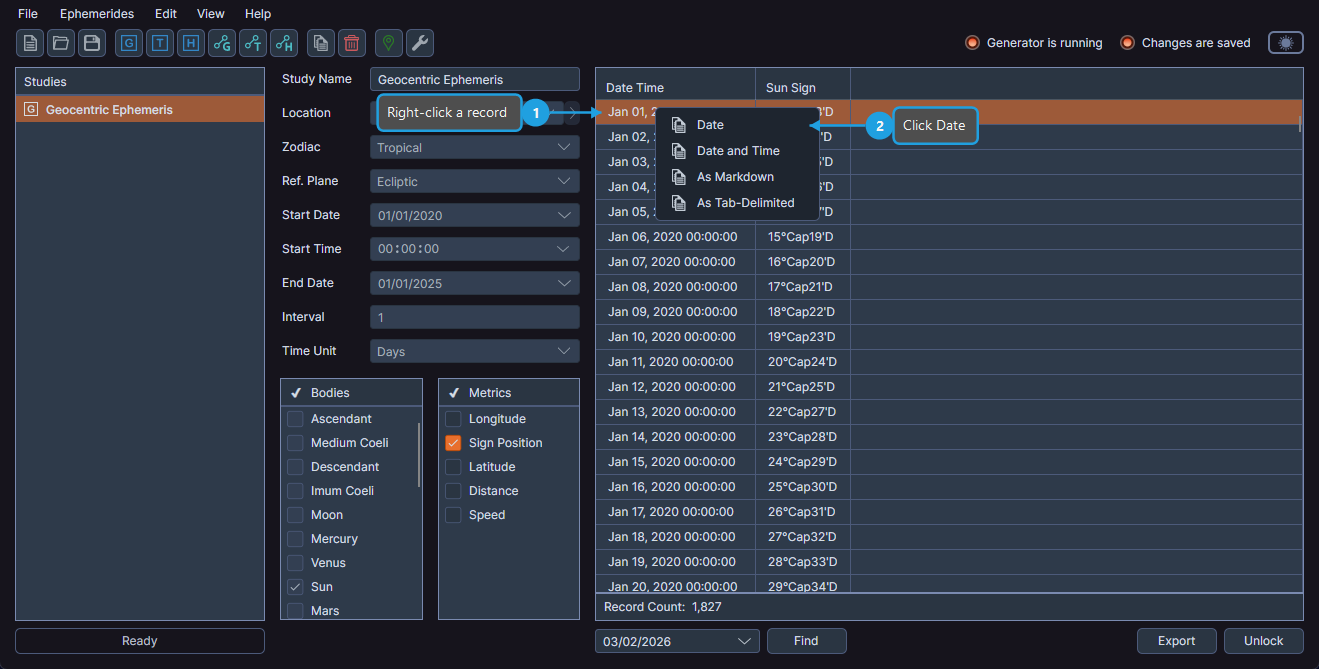This screenshot has height=669, width=1319.
Task: Expand the Time Unit dropdown
Action: coord(474,350)
